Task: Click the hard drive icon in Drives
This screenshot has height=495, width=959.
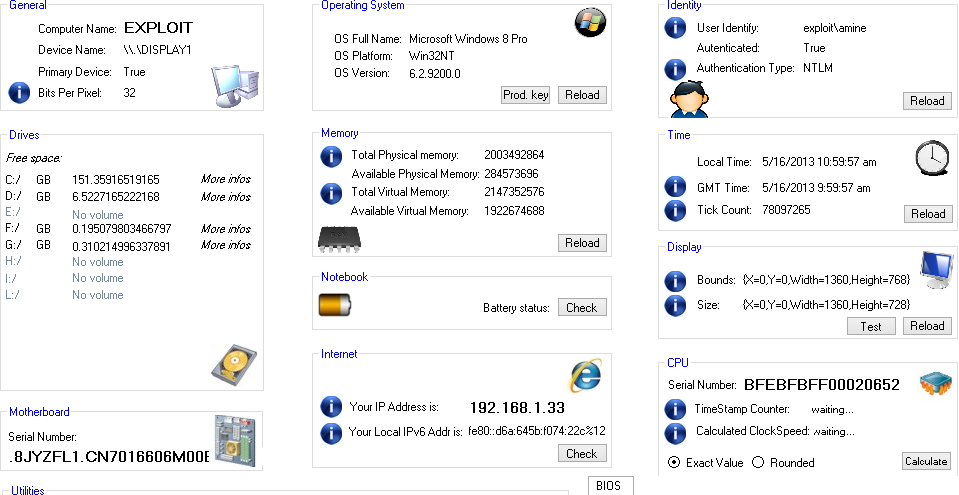Action: point(234,363)
